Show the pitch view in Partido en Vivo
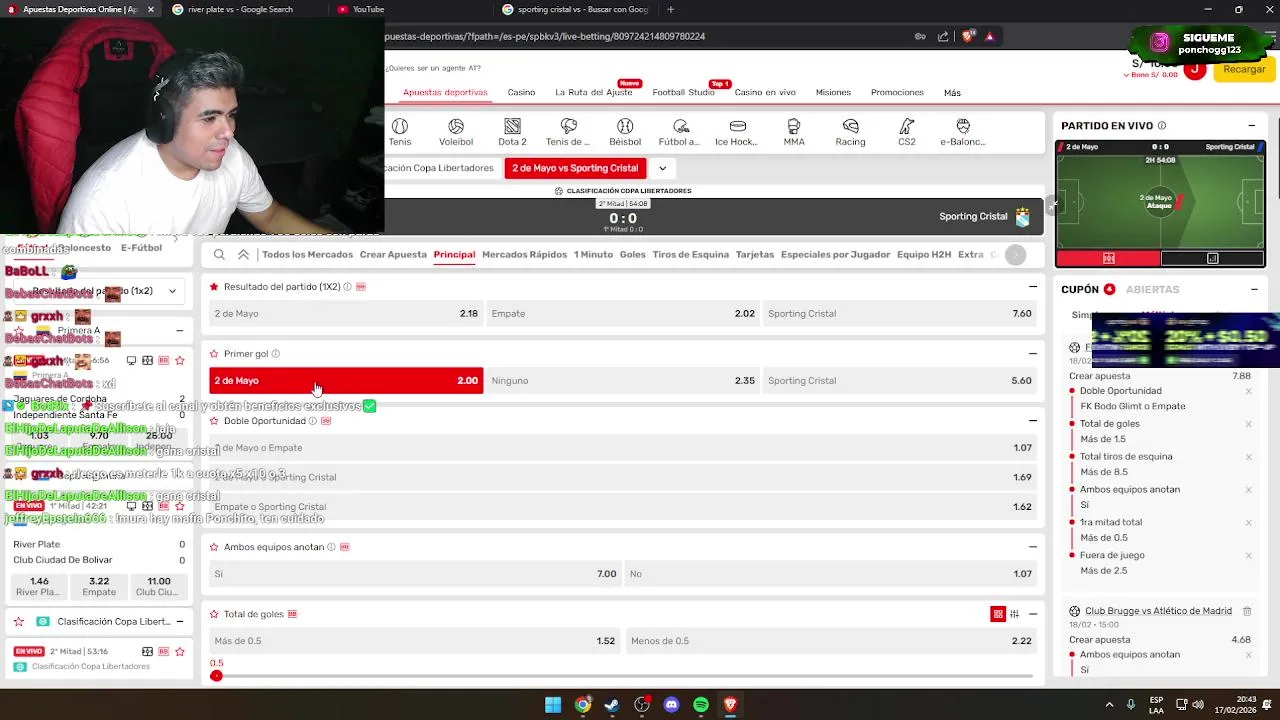The width and height of the screenshot is (1280, 720). [x=1109, y=258]
